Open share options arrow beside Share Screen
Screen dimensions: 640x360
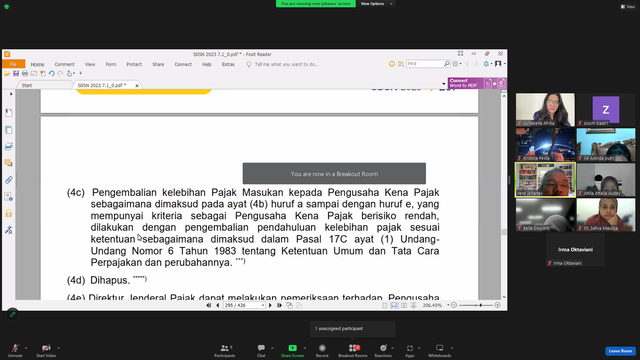pyautogui.click(x=305, y=348)
